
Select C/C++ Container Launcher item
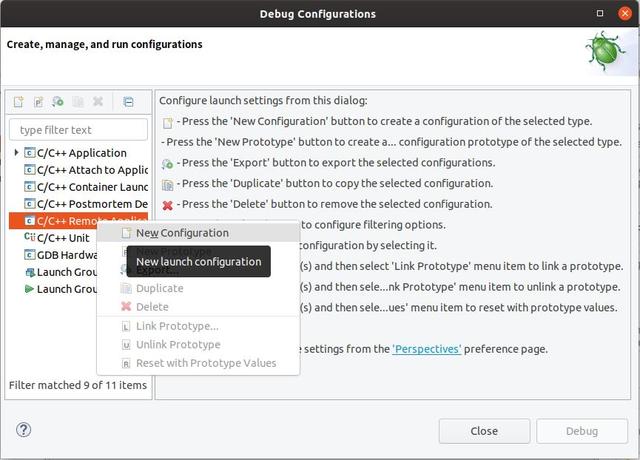click(86, 187)
